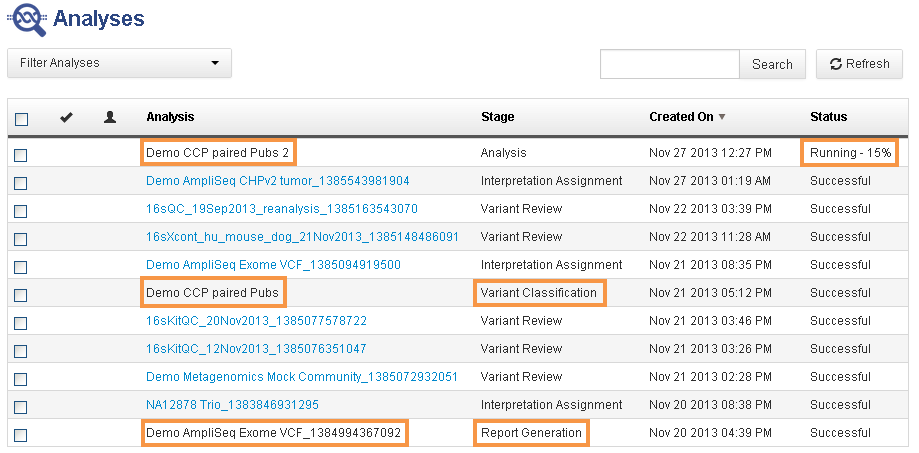Toggle checkbox for Demo Metagenomics Mock Community row
The image size is (919, 453).
(x=21, y=378)
